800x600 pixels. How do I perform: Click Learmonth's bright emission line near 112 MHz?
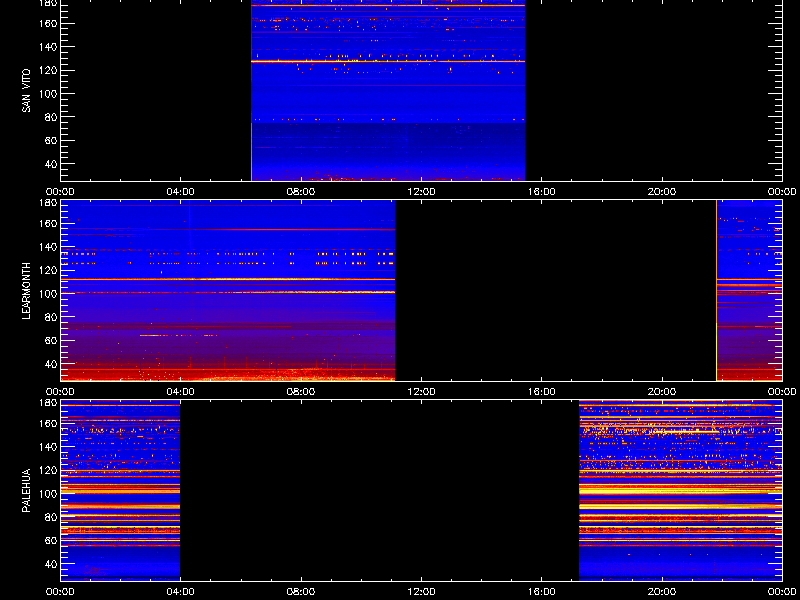pyautogui.click(x=228, y=279)
